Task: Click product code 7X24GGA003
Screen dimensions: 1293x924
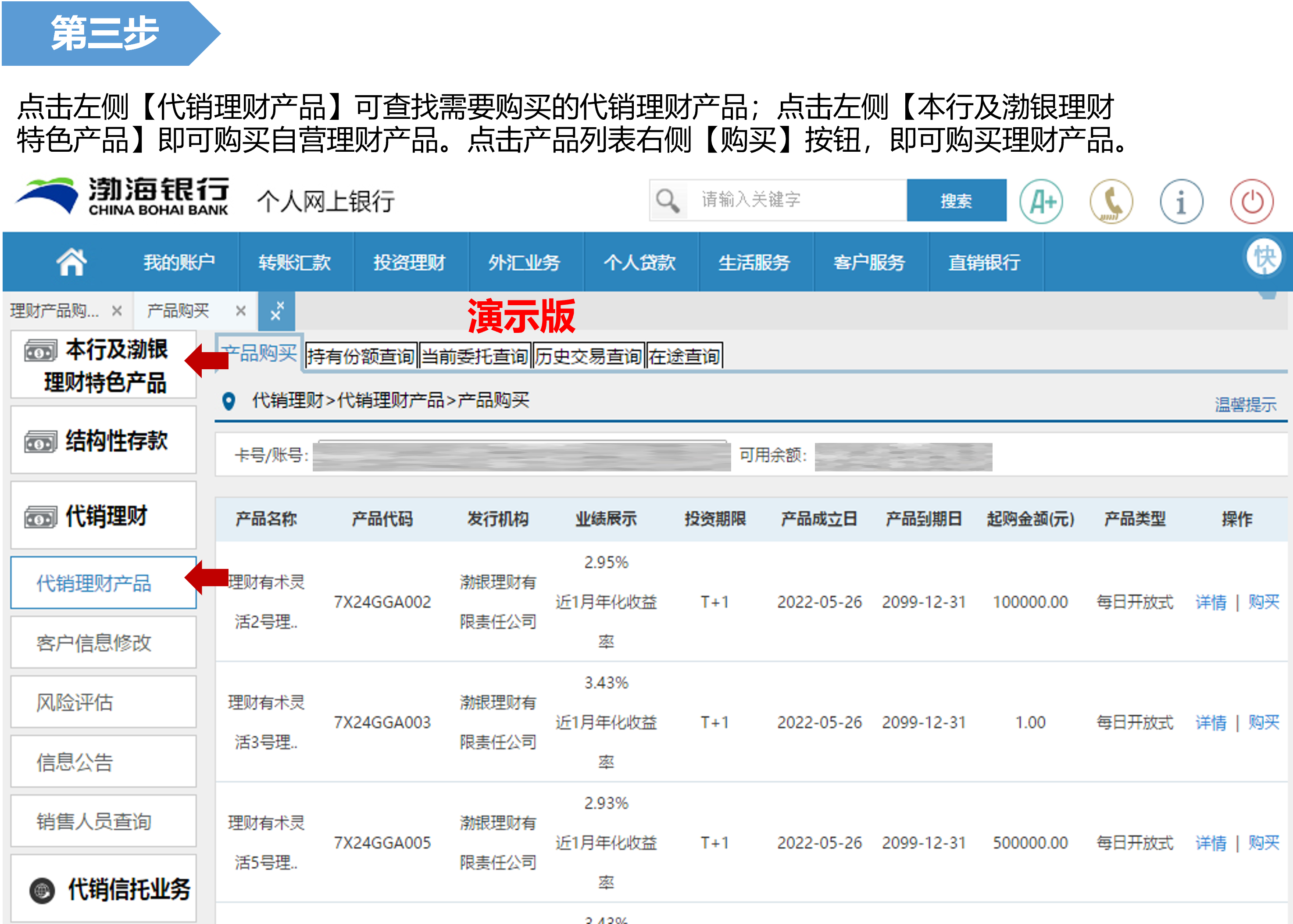Action: pos(382,723)
